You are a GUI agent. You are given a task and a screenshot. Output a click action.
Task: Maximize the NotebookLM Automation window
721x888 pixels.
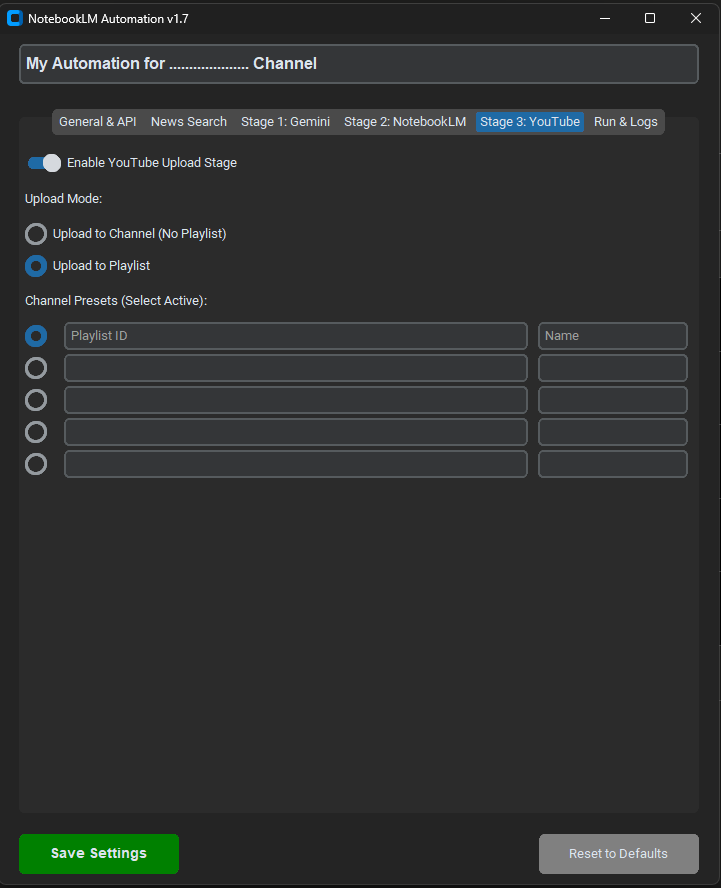pos(650,19)
